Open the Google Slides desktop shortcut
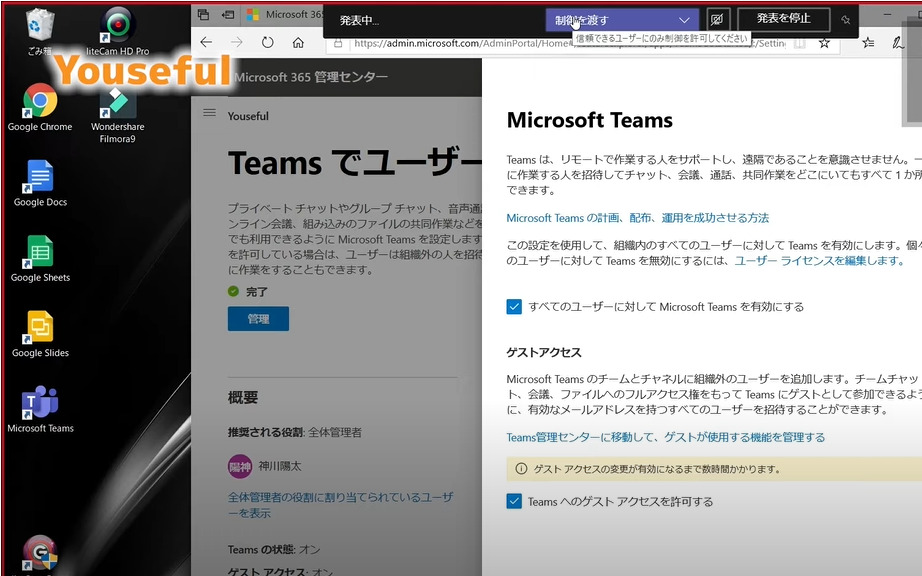Viewport: 922px width, 576px height. (40, 334)
